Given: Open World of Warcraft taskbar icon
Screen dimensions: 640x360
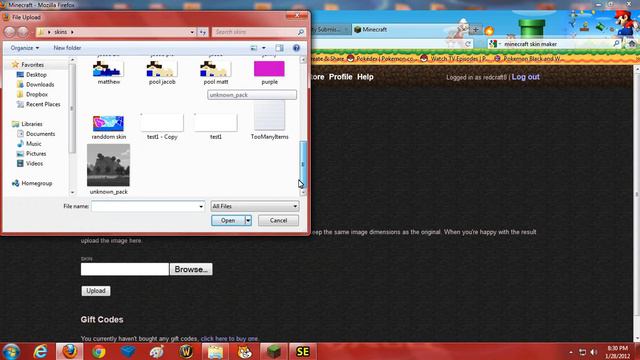Looking at the screenshot, I should pos(186,351).
